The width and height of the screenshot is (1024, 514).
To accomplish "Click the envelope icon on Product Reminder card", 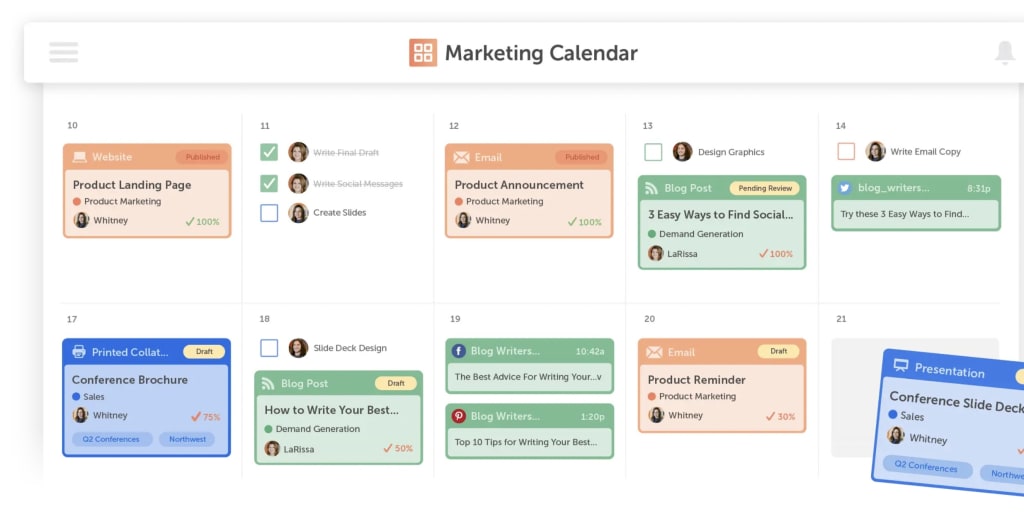I will [x=654, y=352].
